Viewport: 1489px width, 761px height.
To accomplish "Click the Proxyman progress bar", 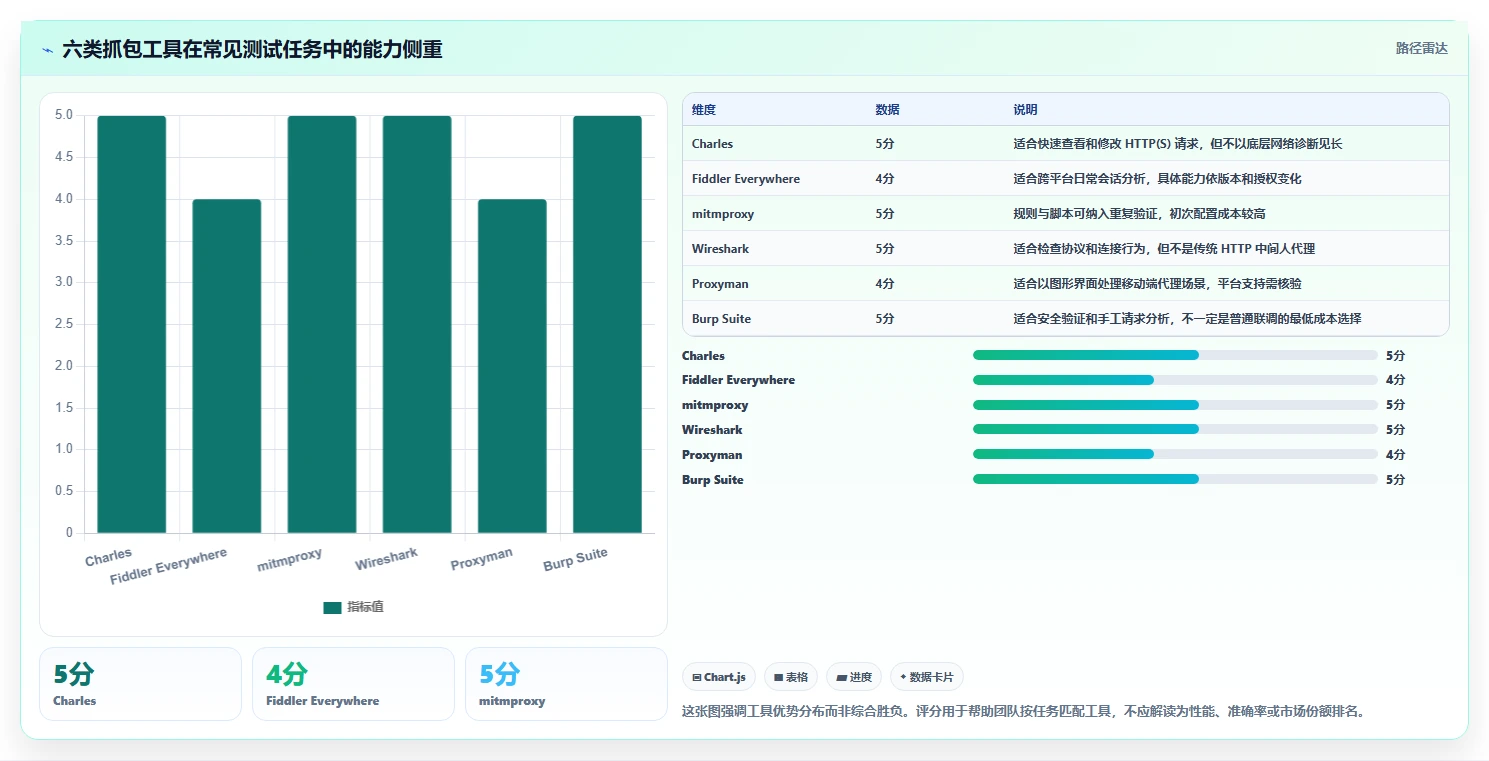I will tap(1175, 454).
